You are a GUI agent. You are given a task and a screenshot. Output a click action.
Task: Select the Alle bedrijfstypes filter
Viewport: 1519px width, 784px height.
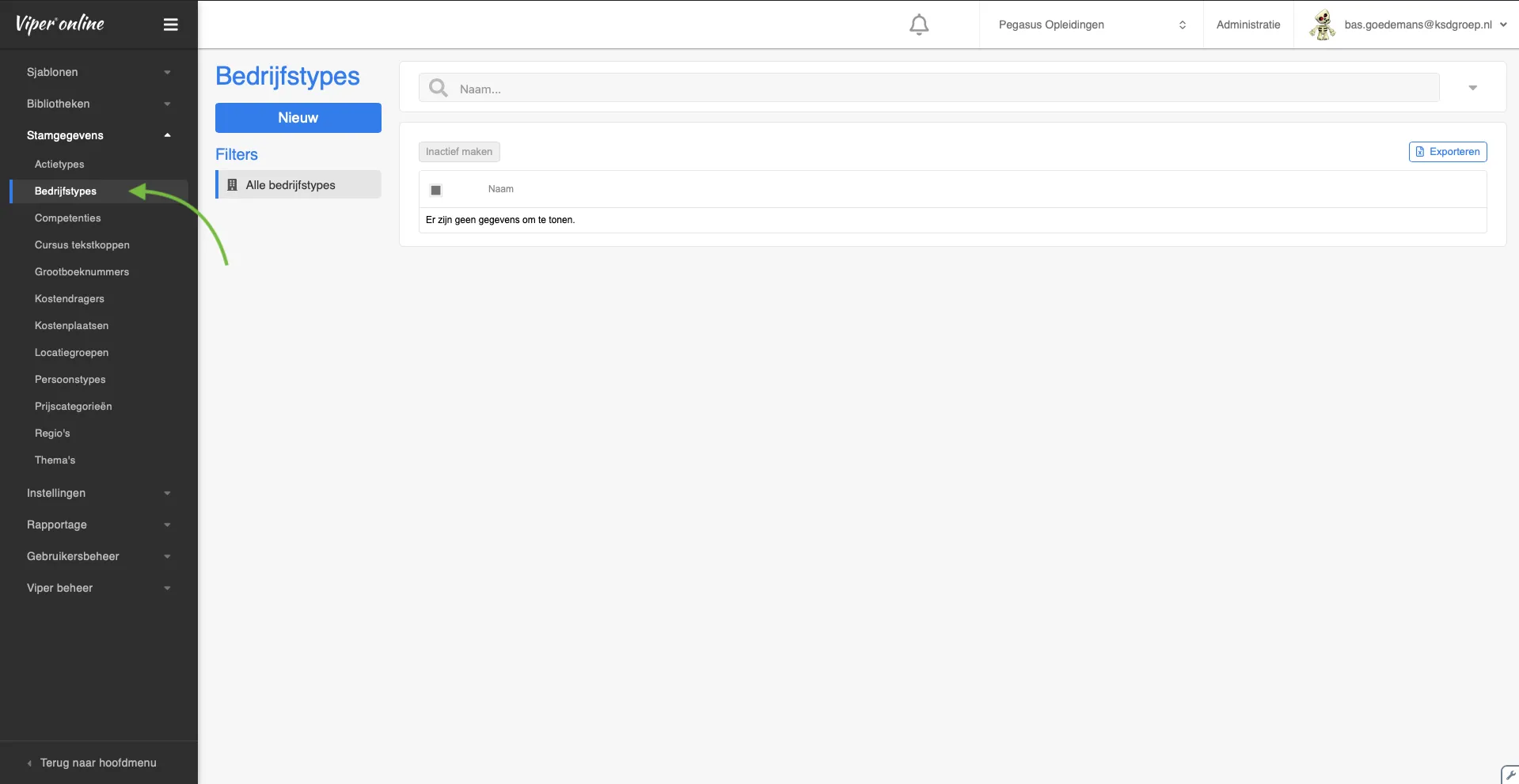tap(298, 185)
